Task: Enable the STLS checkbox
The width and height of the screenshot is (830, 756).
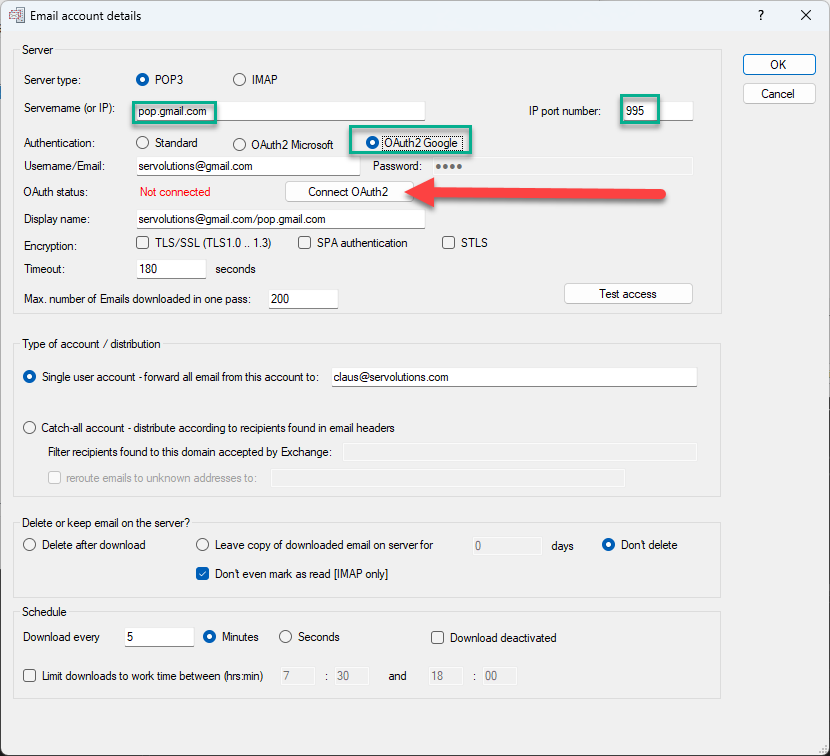Action: [449, 243]
